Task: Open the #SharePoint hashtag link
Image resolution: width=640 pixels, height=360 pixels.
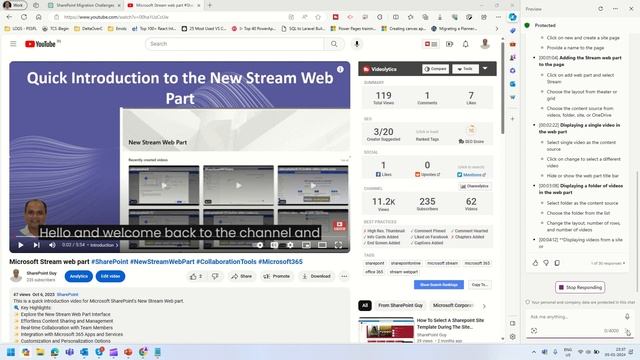Action: pos(109,262)
